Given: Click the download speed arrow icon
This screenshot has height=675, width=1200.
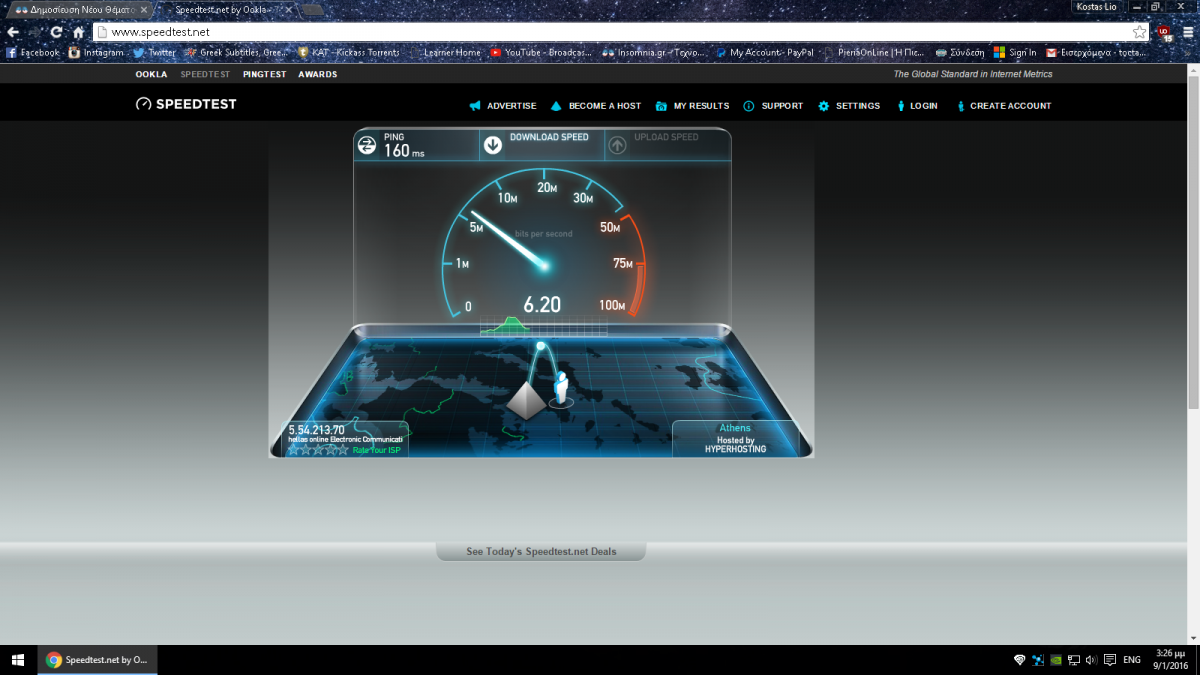Looking at the screenshot, I should (x=492, y=146).
